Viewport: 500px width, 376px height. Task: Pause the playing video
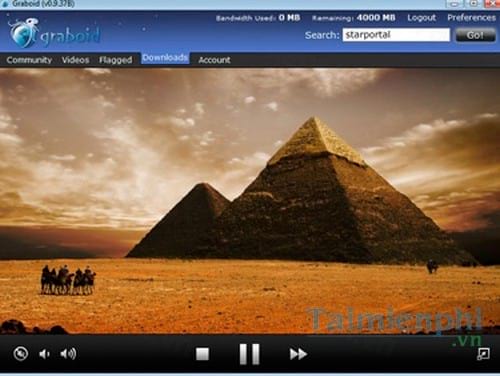click(250, 354)
